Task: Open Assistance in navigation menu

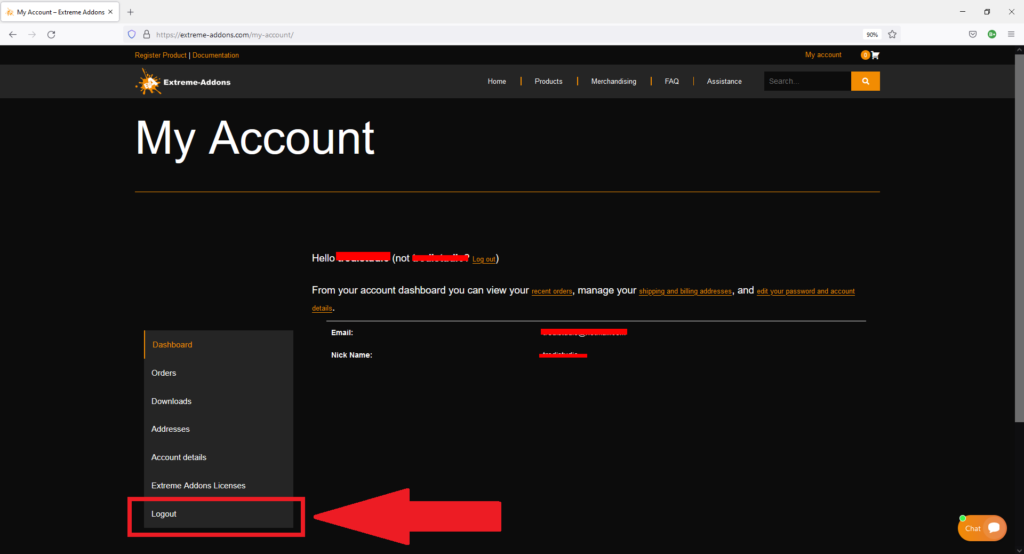Action: click(724, 82)
